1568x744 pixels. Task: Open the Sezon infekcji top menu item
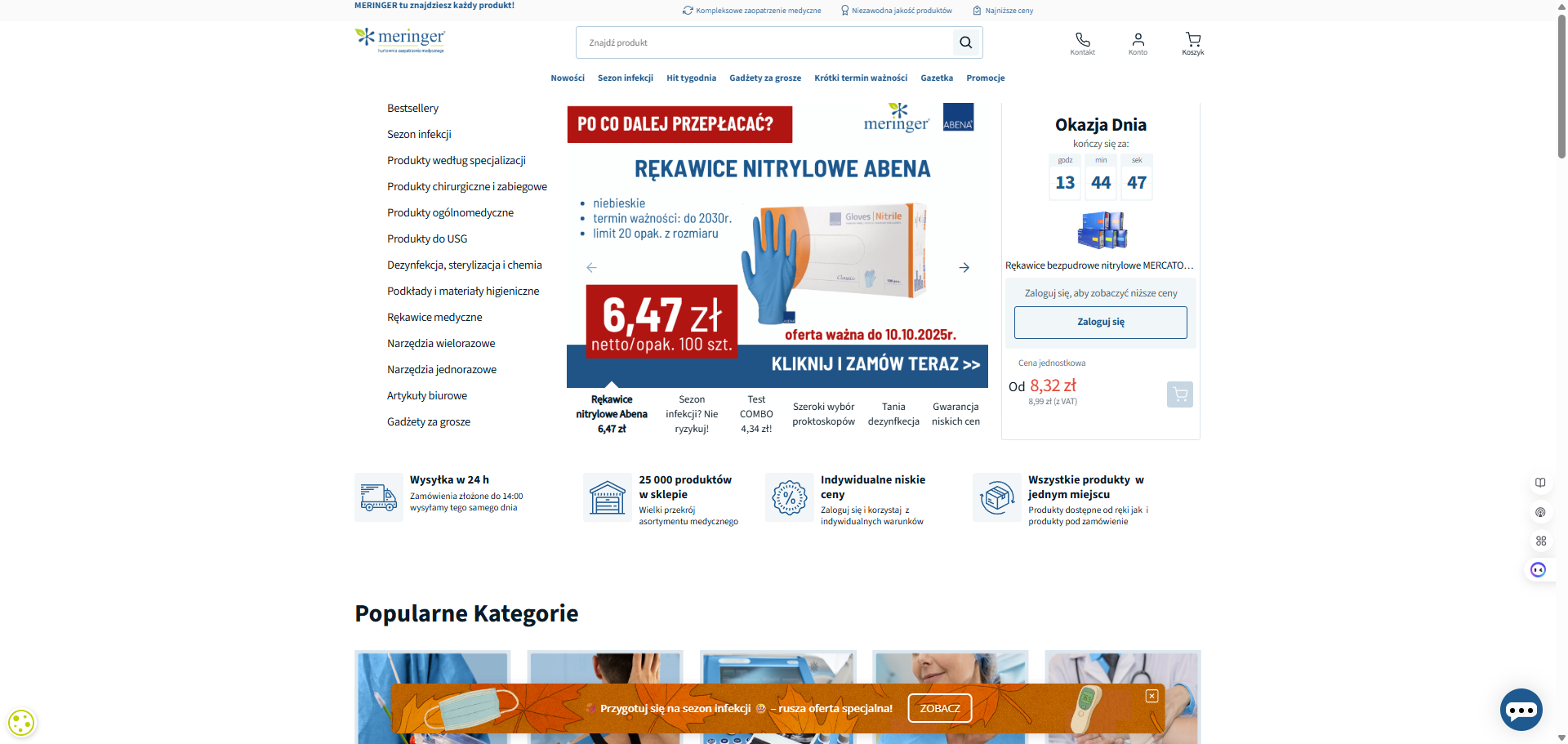[x=626, y=78]
